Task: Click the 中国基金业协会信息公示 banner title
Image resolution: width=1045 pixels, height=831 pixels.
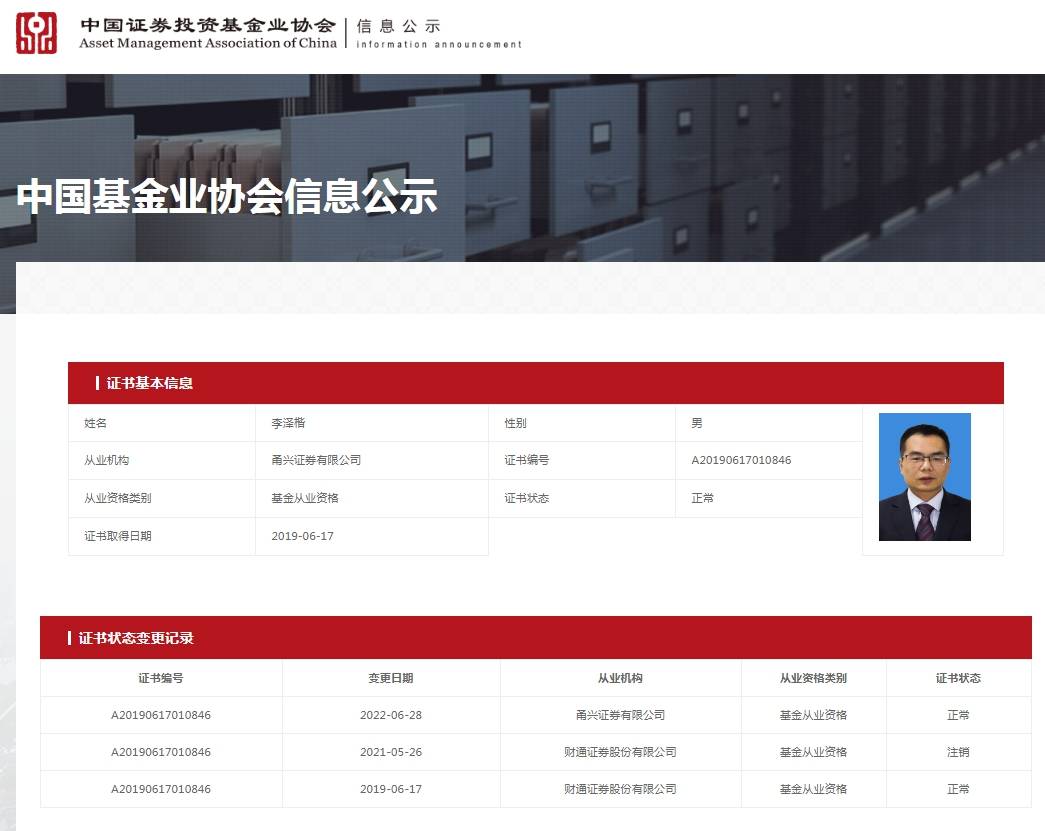Action: 227,196
